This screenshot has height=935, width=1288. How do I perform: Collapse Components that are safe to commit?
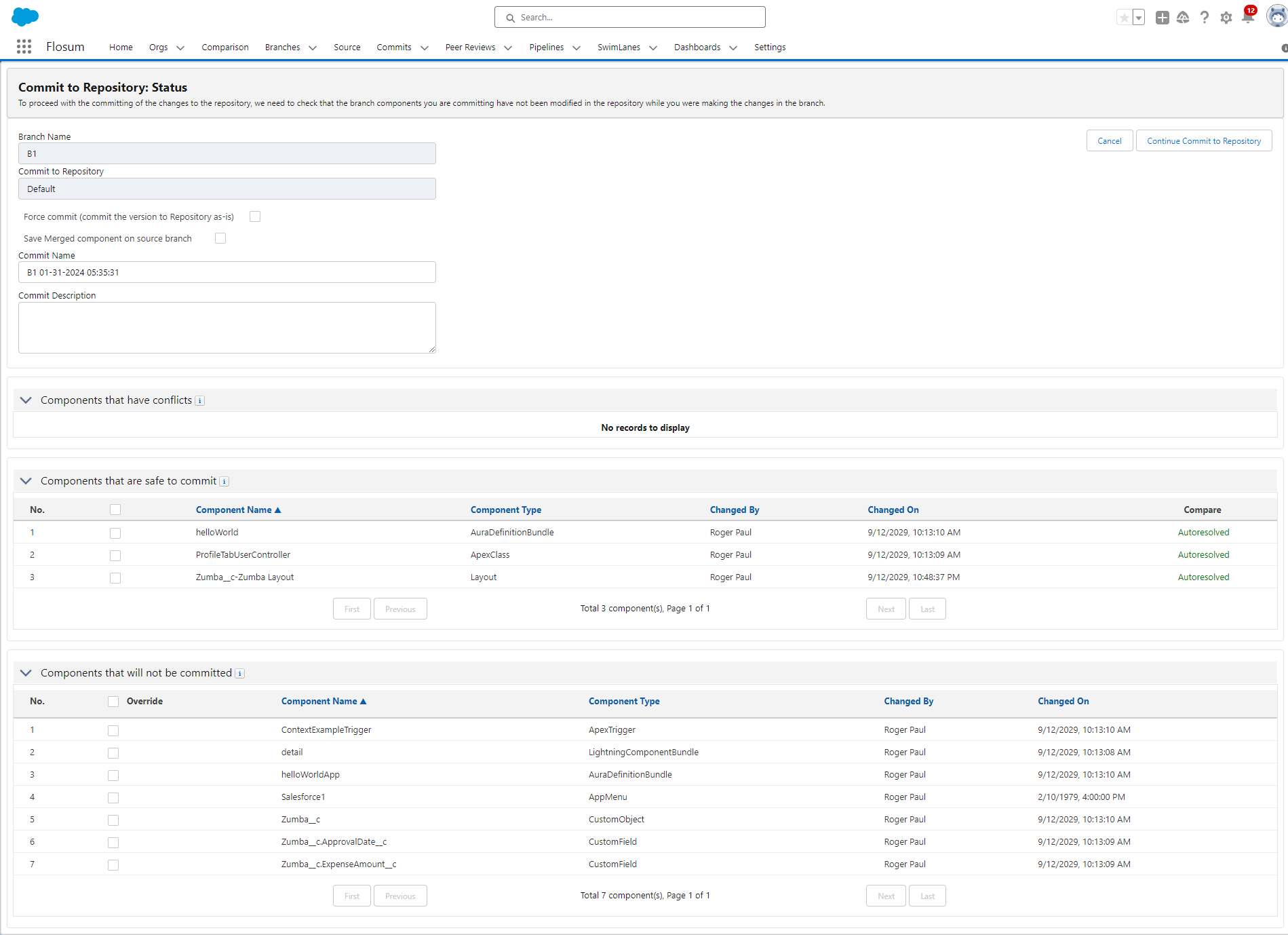click(26, 481)
